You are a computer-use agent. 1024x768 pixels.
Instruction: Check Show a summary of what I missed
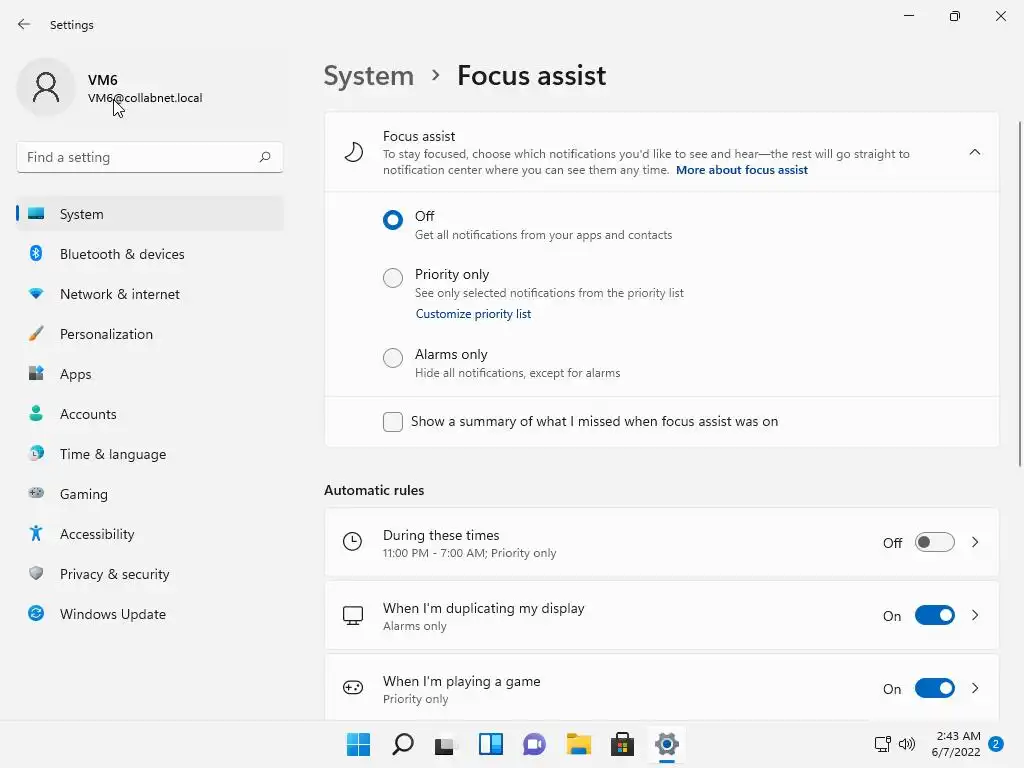click(393, 422)
